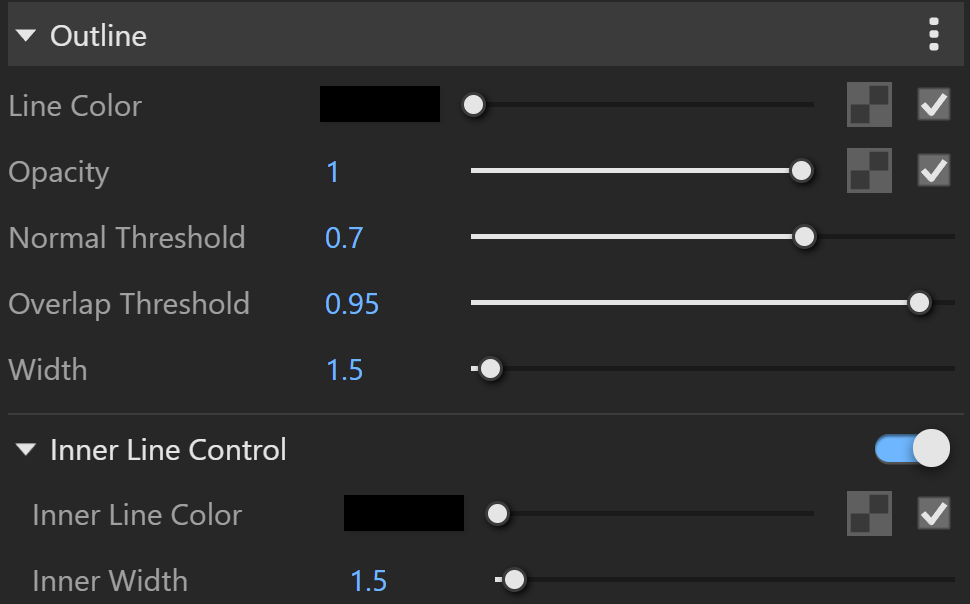
Task: Click the Opacity value field showing 1
Action: click(x=333, y=171)
